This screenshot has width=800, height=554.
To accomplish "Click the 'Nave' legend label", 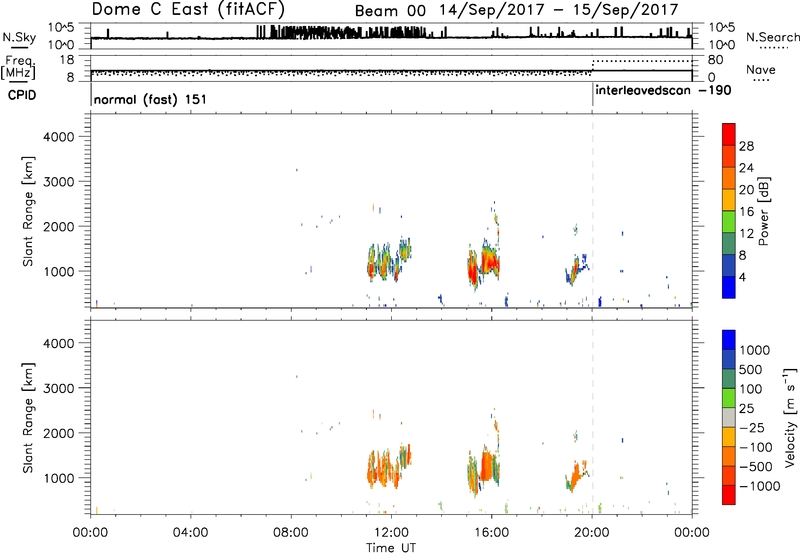I will tap(761, 70).
